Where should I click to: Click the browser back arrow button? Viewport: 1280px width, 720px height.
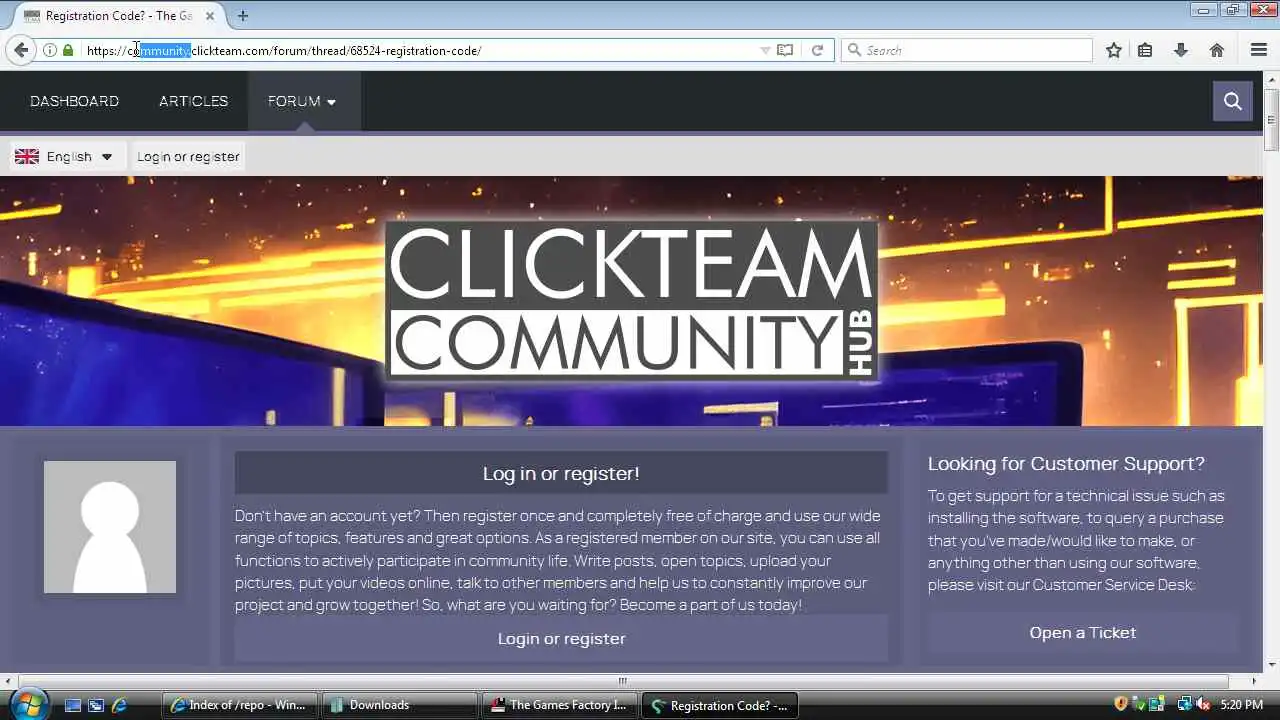(x=21, y=50)
